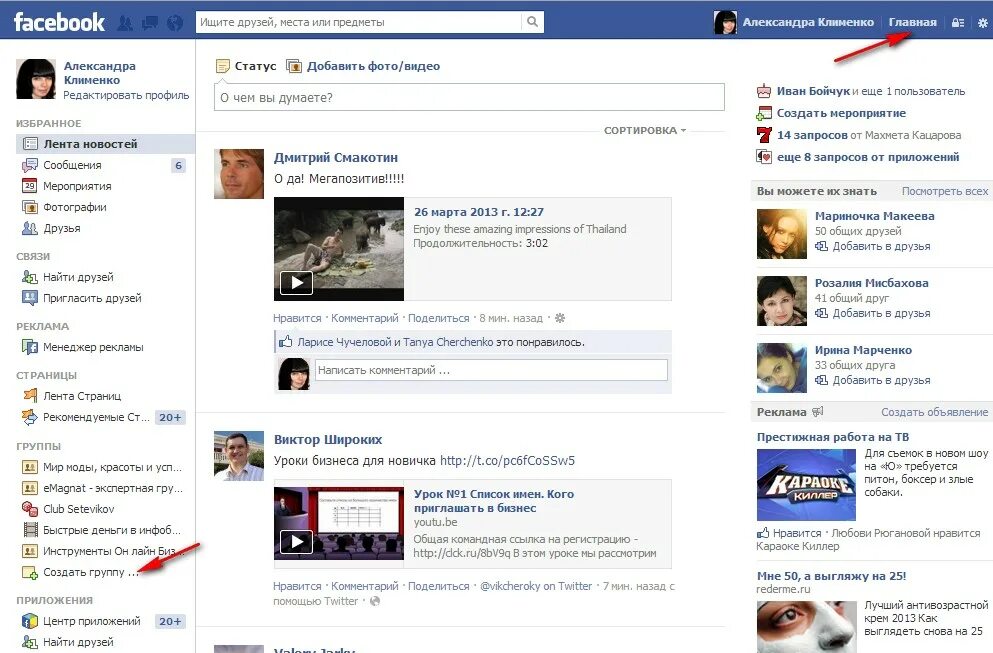Open friend requests icon in top bar

125,23
